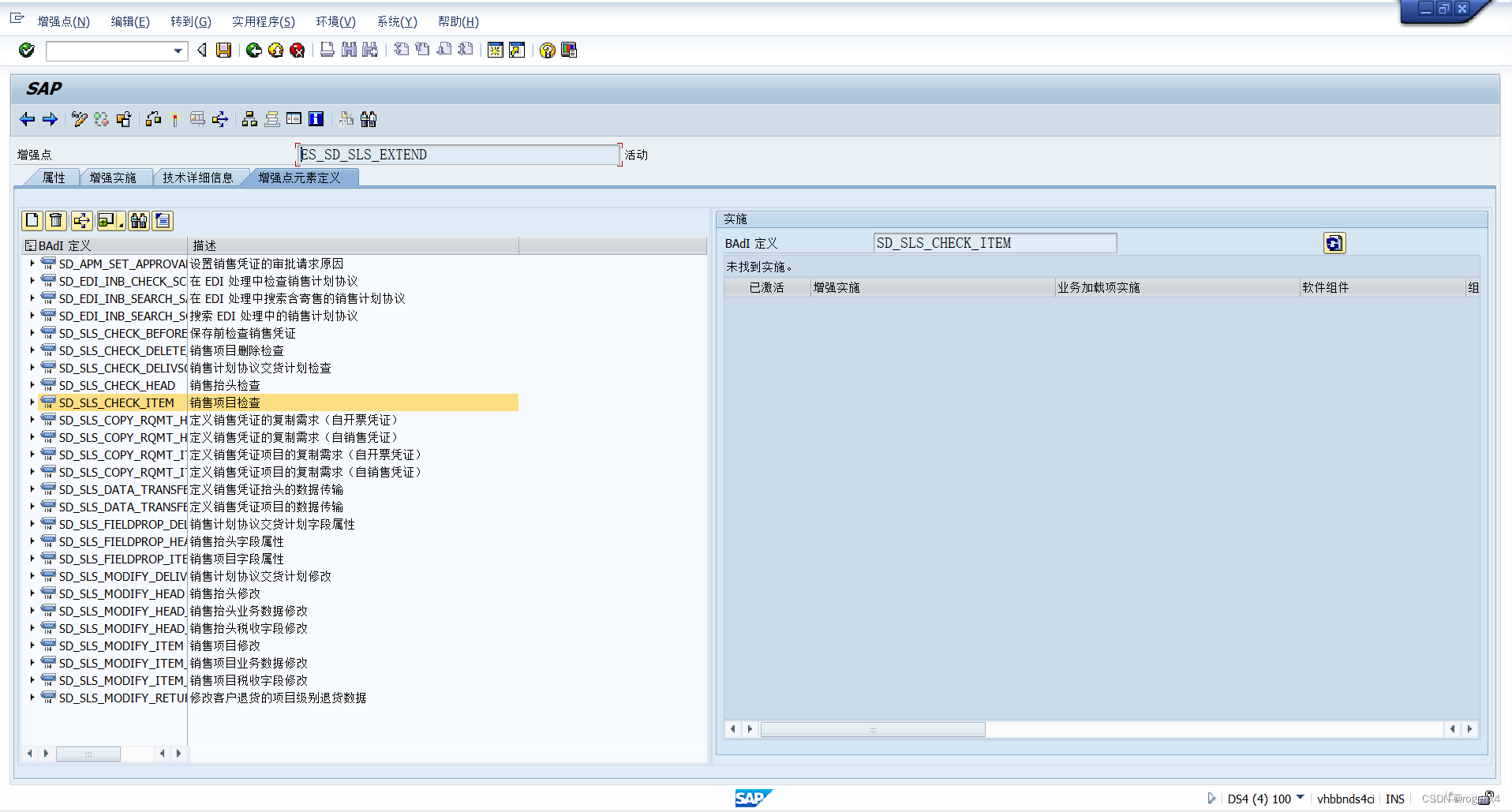The height and width of the screenshot is (812, 1512).
Task: Open the 帮助(H) menu
Action: (458, 22)
